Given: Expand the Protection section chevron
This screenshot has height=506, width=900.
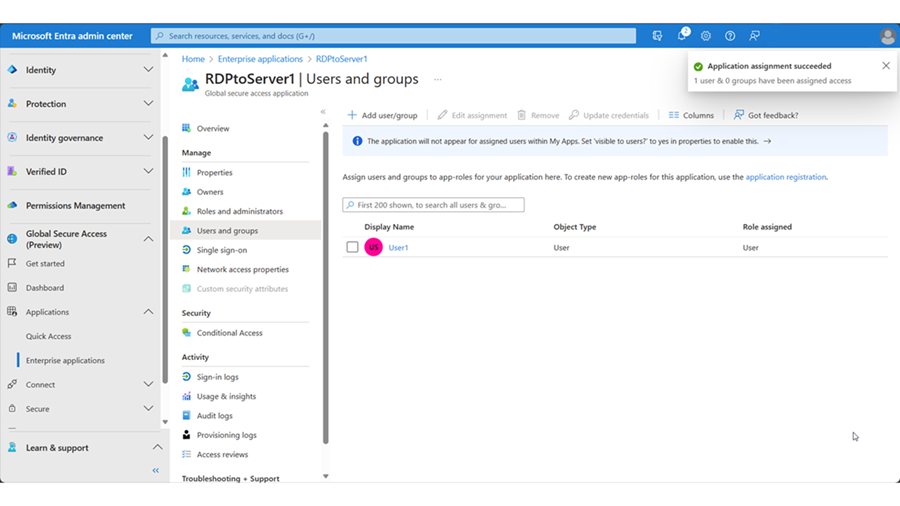Looking at the screenshot, I should click(x=148, y=103).
